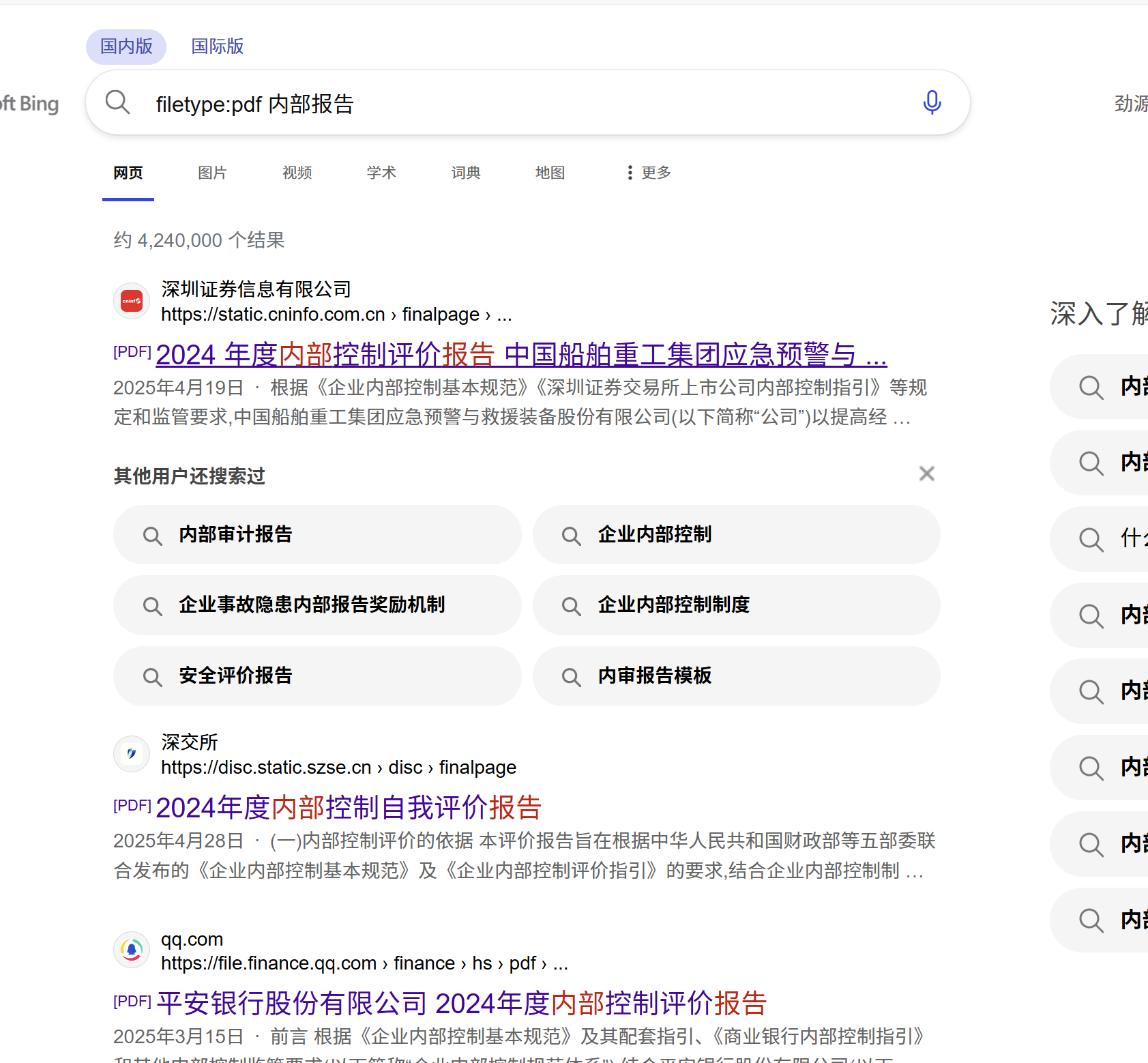This screenshot has height=1063, width=1148.
Task: Click the microphone voice search icon
Action: [932, 102]
